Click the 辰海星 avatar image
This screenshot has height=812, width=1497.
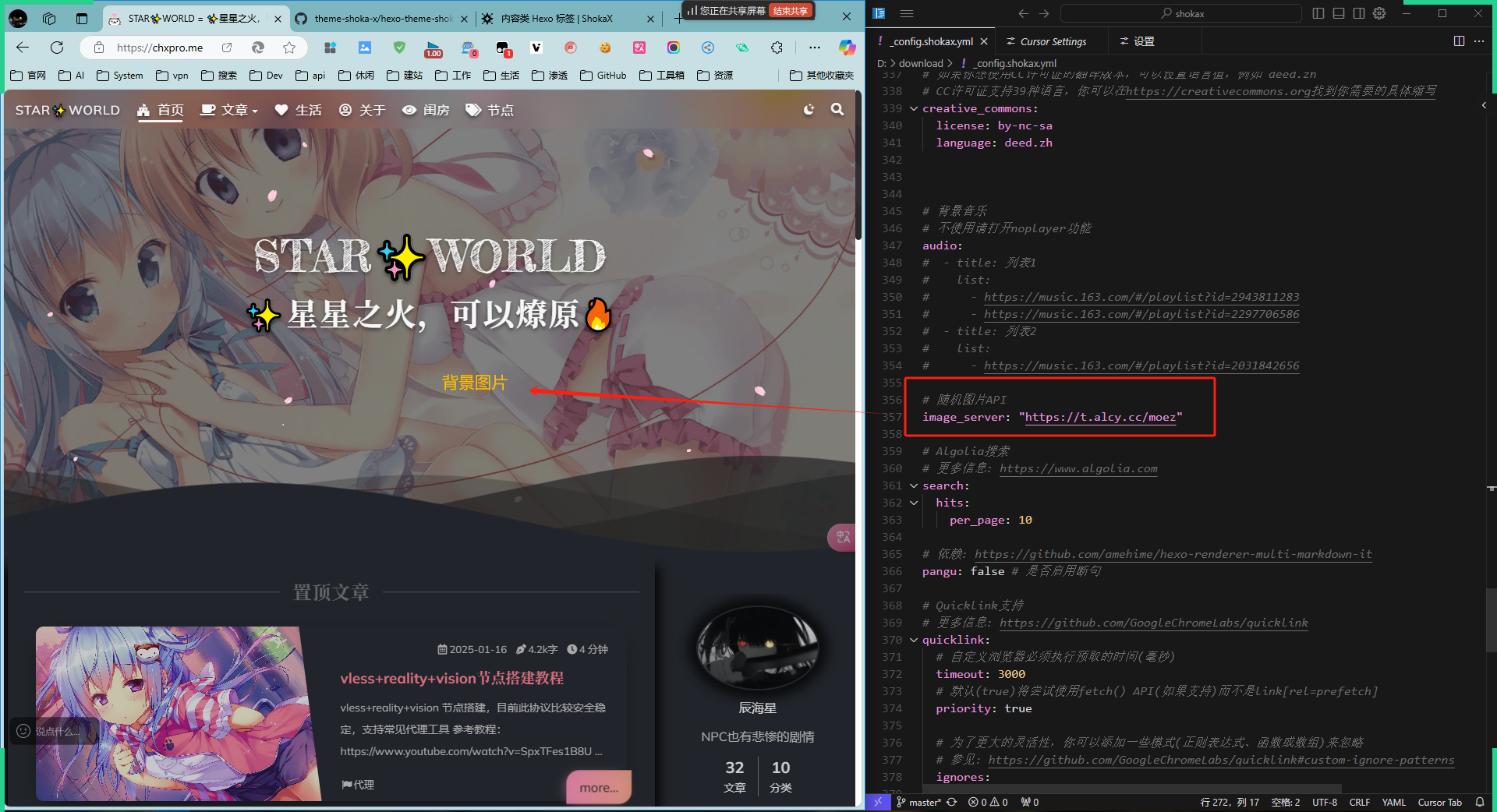[757, 648]
